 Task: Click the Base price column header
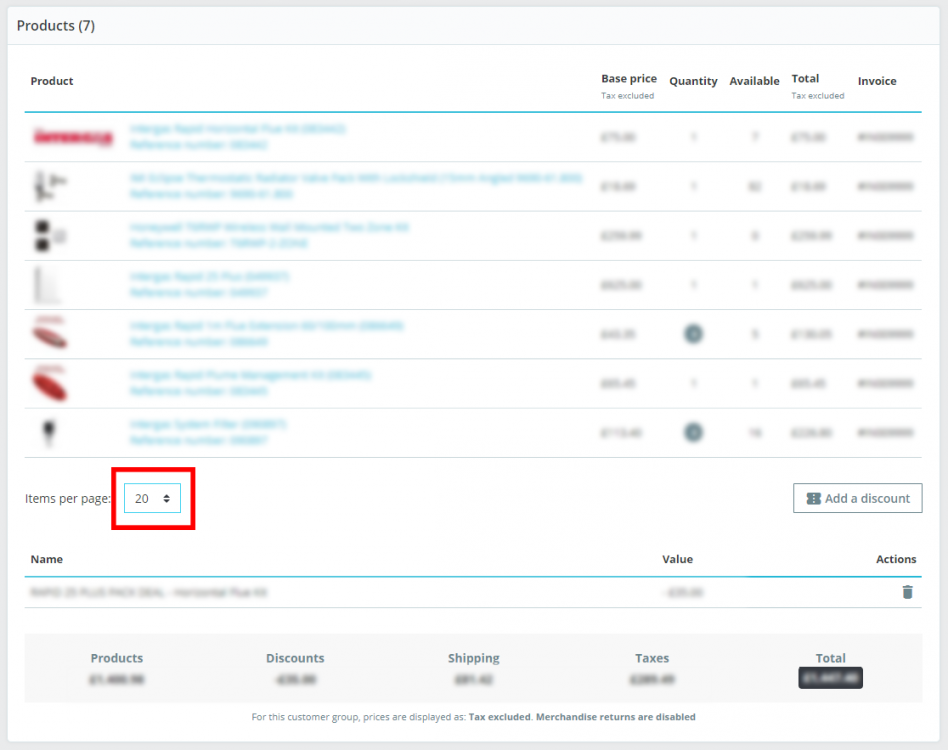tap(629, 79)
